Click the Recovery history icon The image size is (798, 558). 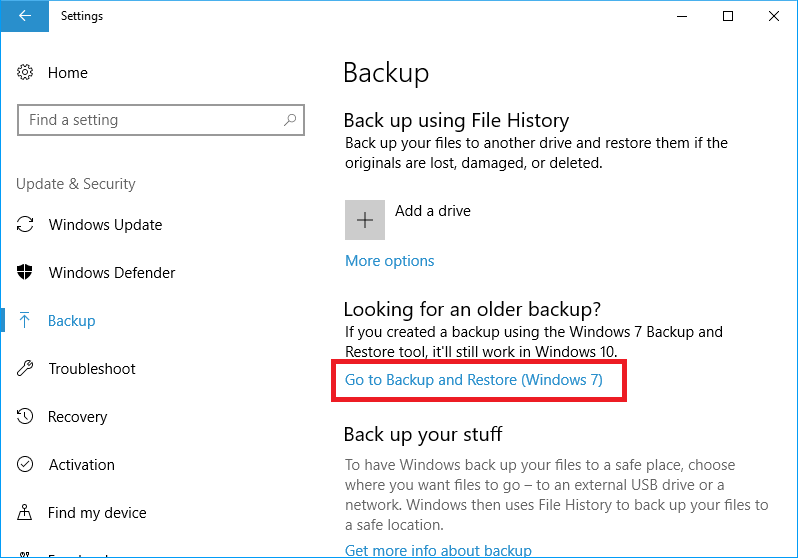coord(26,417)
